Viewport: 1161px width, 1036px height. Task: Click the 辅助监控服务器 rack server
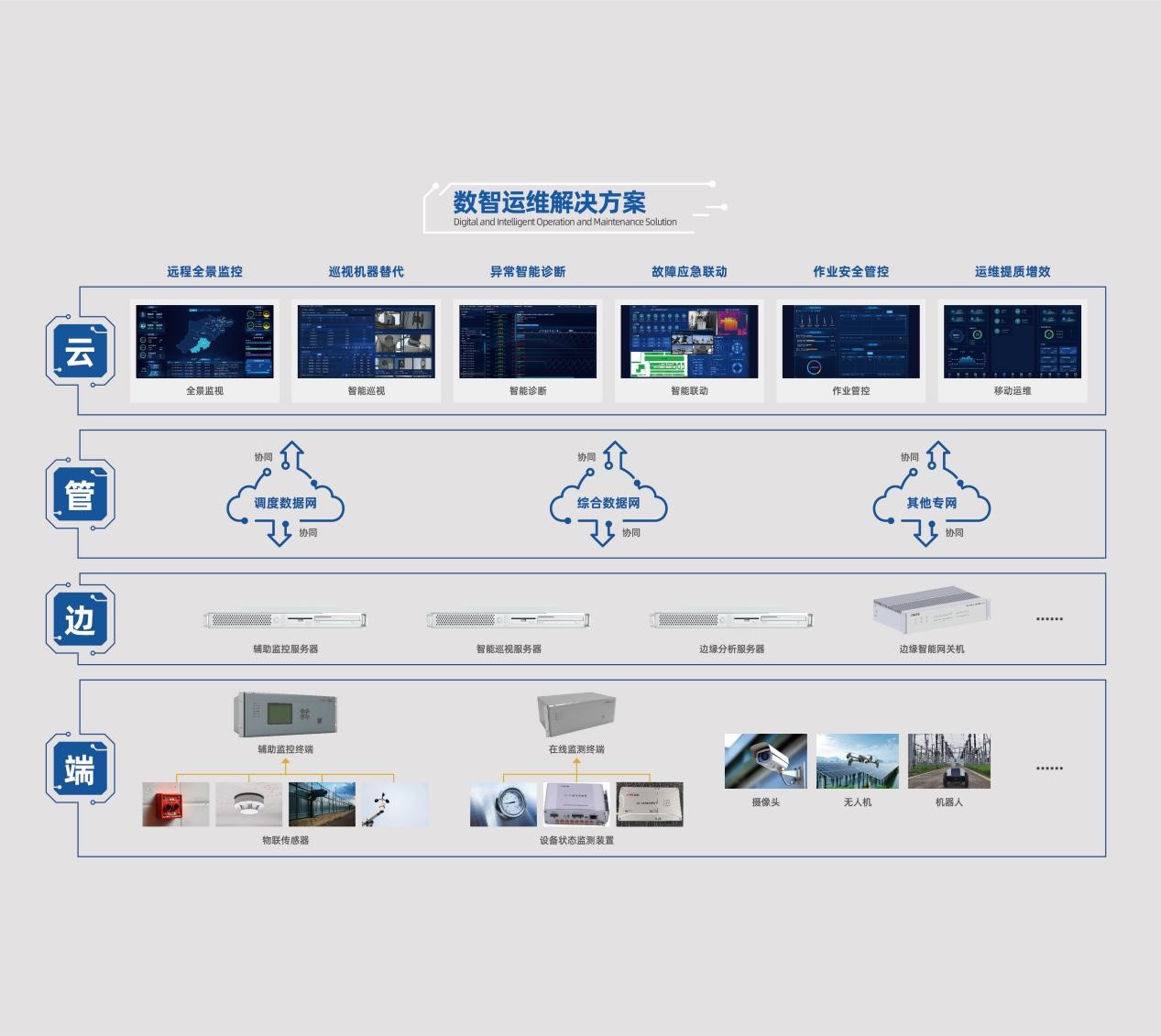pyautogui.click(x=285, y=620)
